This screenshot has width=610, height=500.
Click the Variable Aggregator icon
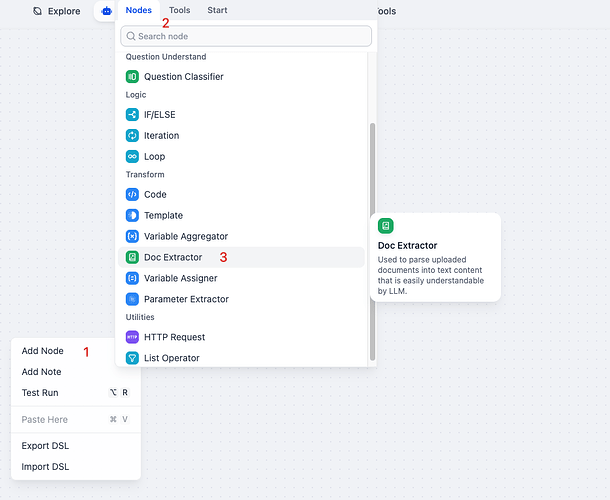pyautogui.click(x=132, y=236)
